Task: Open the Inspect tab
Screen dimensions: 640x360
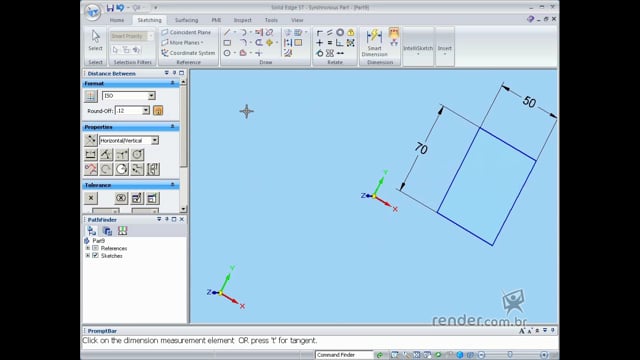Action: point(242,20)
